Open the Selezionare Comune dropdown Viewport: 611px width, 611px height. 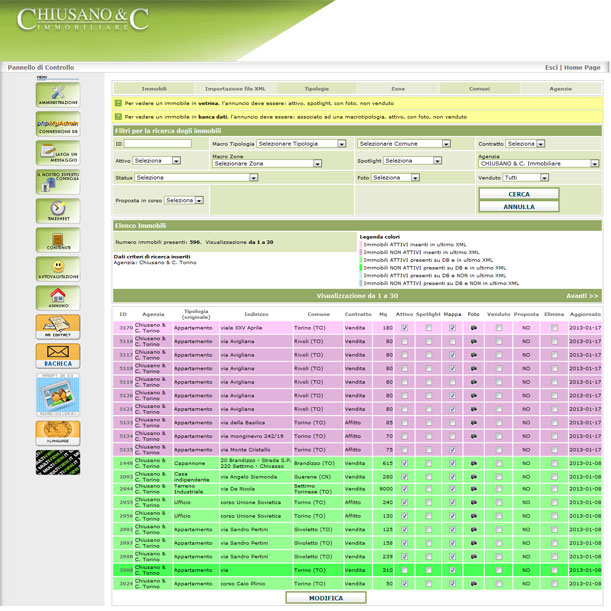click(x=404, y=144)
